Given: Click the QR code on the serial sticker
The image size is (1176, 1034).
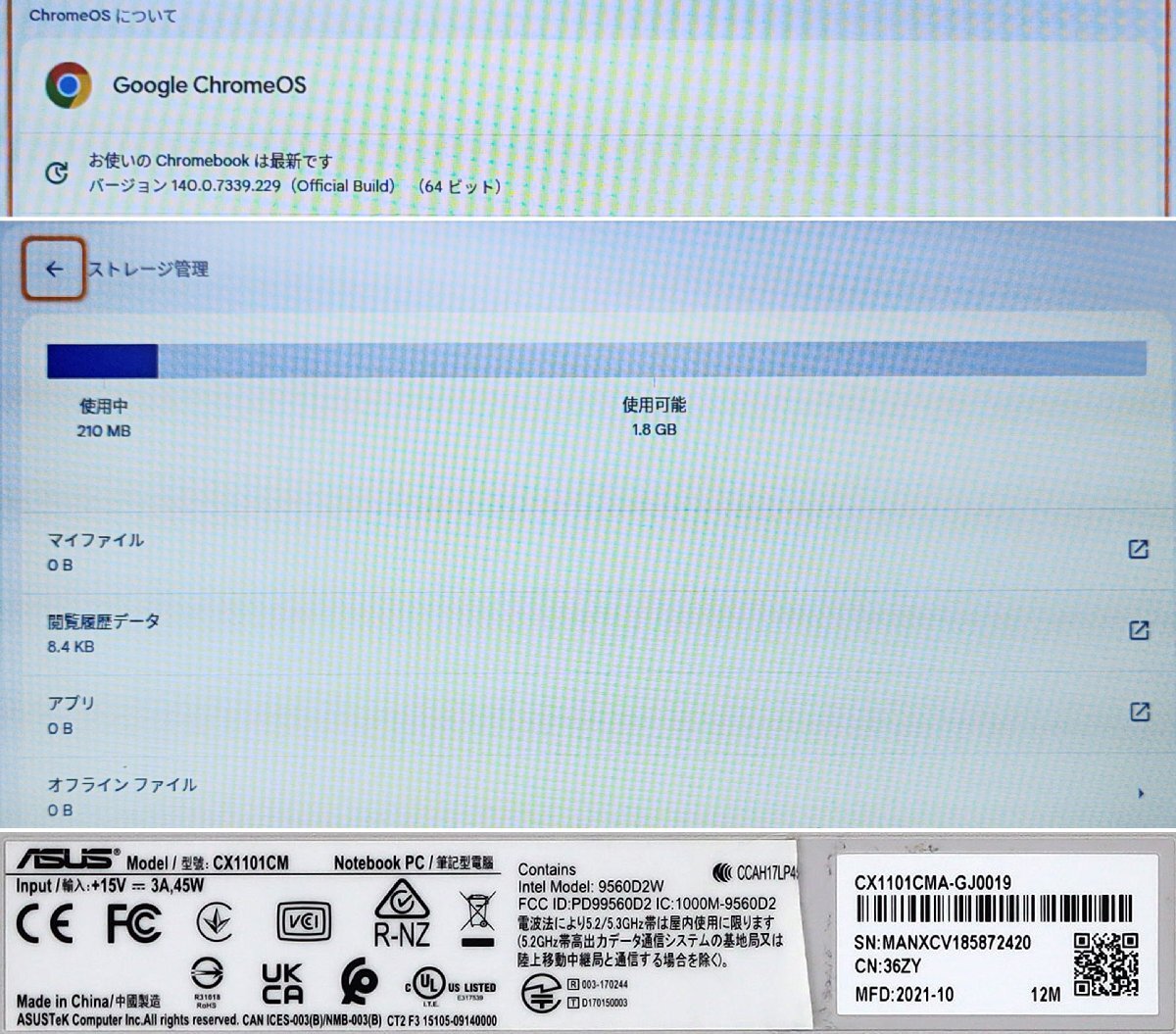Looking at the screenshot, I should pyautogui.click(x=1105, y=963).
